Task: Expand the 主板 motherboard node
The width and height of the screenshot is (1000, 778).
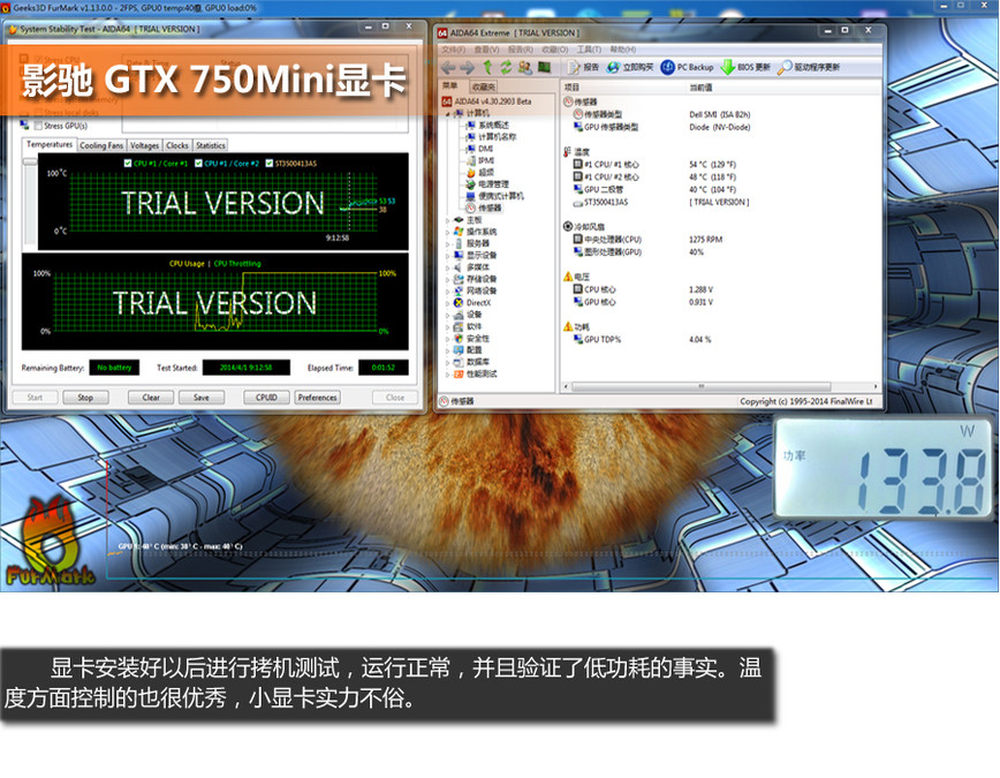Action: coord(447,220)
